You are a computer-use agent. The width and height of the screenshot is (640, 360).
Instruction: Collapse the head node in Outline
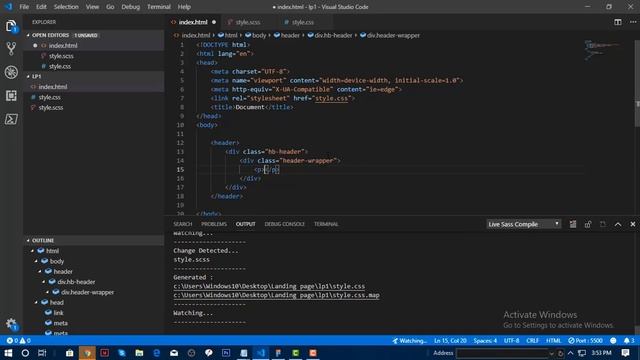pos(36,302)
